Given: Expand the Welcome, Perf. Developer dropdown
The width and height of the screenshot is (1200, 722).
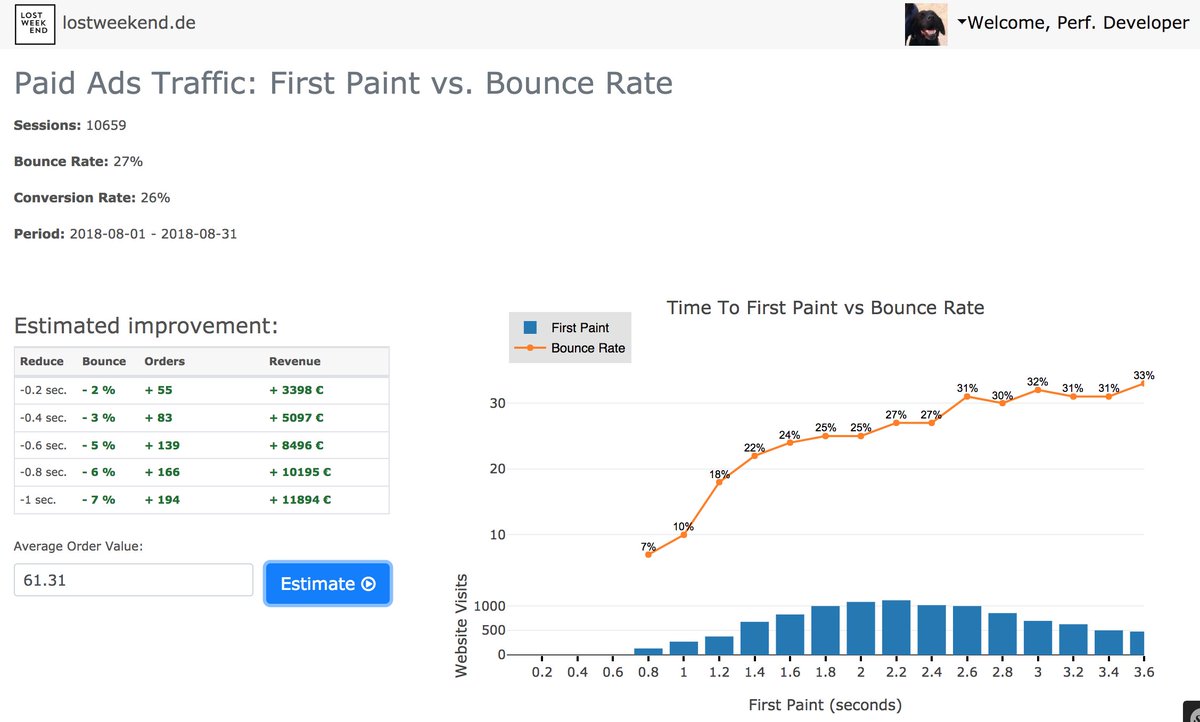Looking at the screenshot, I should [1073, 23].
